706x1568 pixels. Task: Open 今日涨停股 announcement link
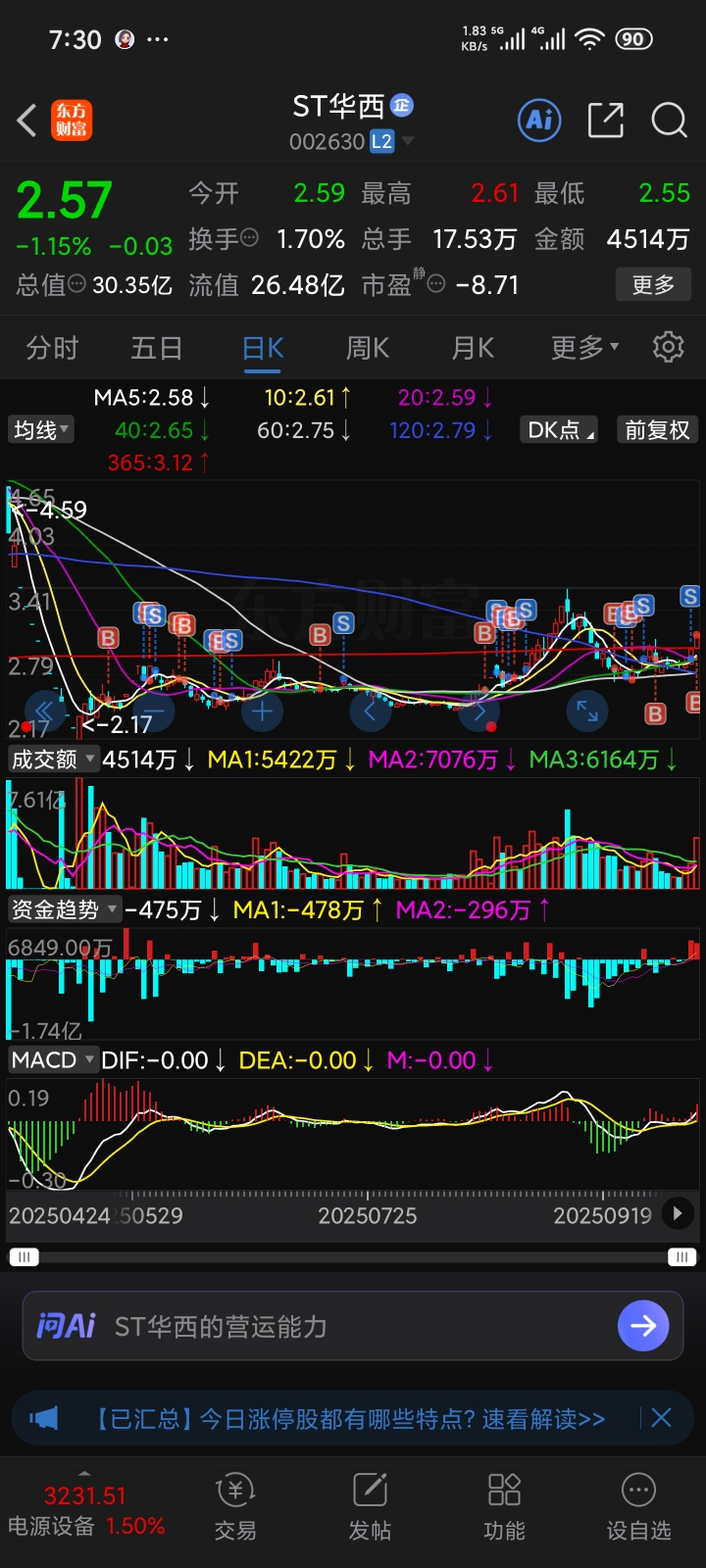(x=348, y=1418)
